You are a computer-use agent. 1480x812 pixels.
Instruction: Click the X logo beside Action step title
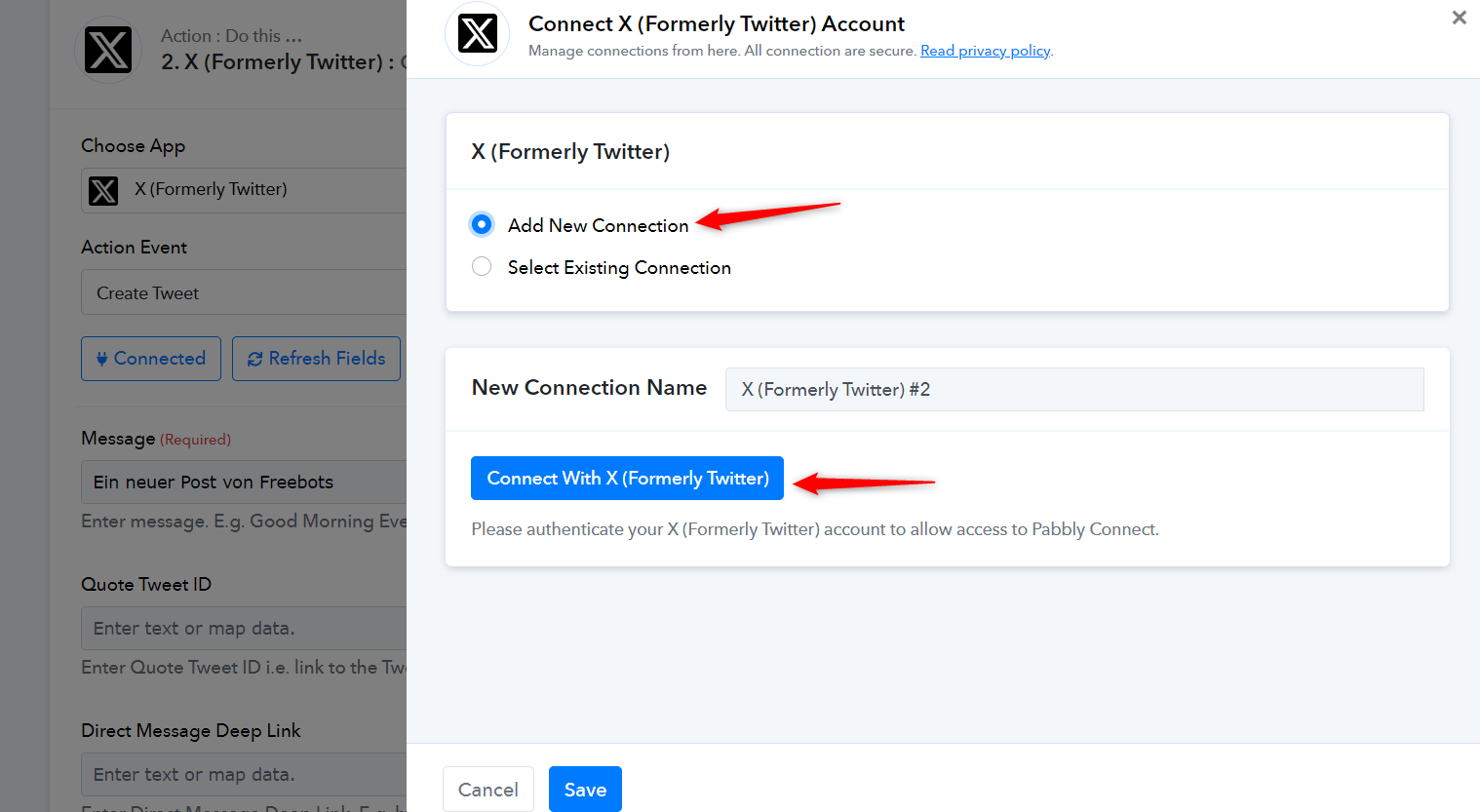point(108,50)
